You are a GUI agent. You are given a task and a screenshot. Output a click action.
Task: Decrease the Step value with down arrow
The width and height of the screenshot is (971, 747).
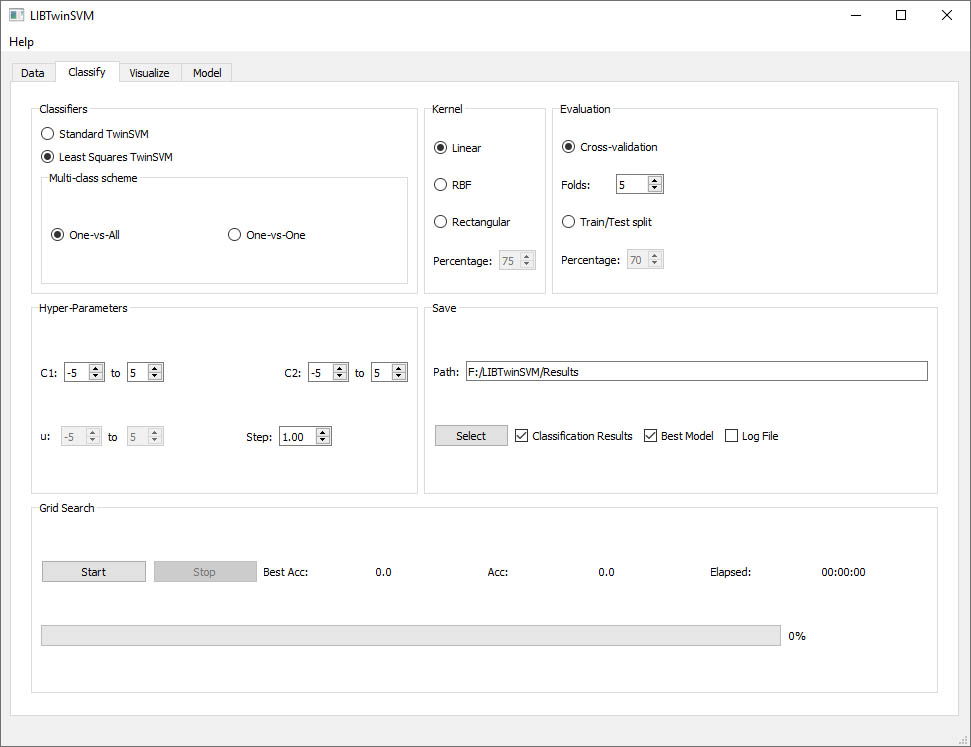[323, 440]
